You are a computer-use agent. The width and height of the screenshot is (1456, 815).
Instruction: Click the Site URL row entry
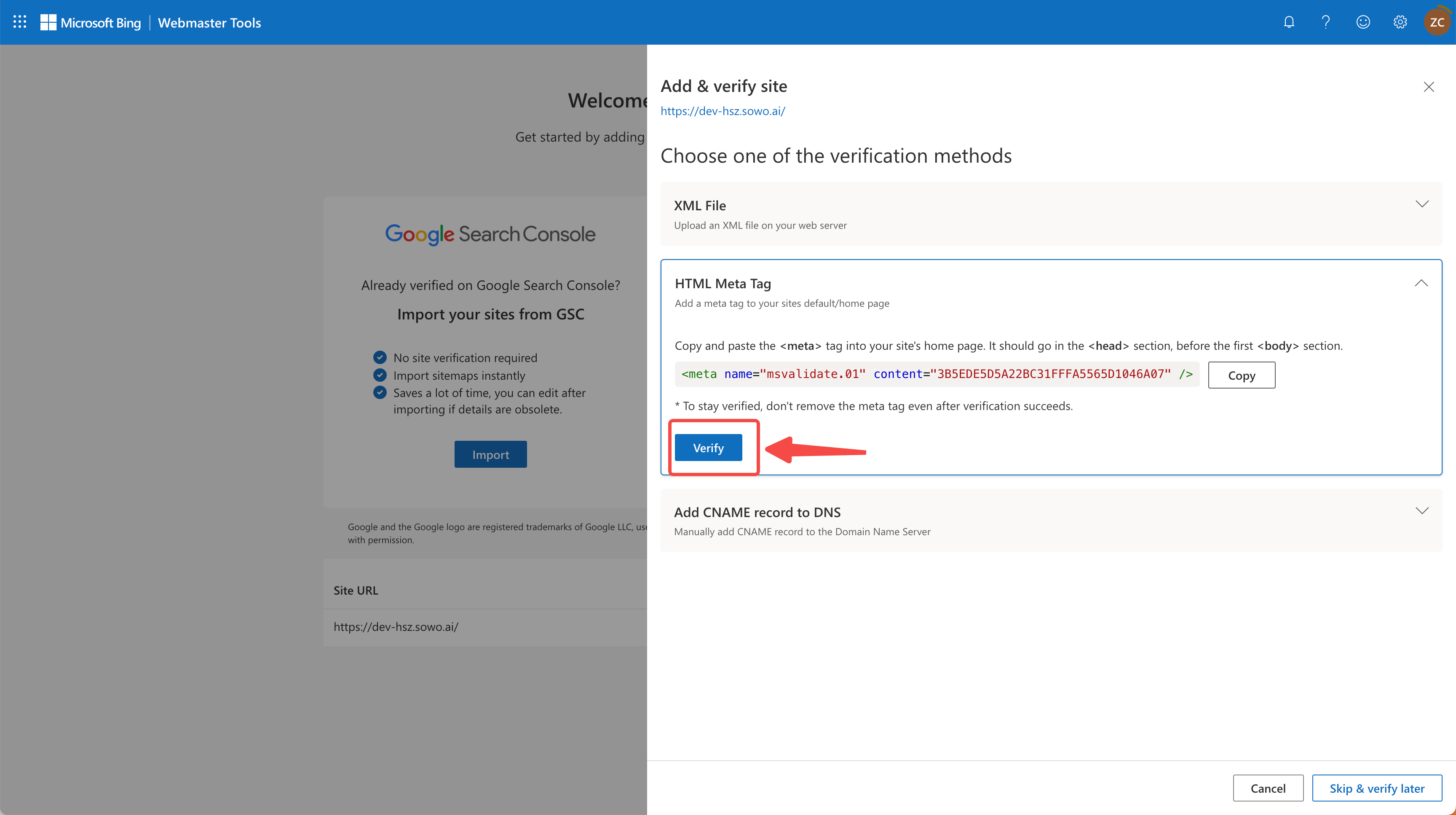[x=396, y=627]
